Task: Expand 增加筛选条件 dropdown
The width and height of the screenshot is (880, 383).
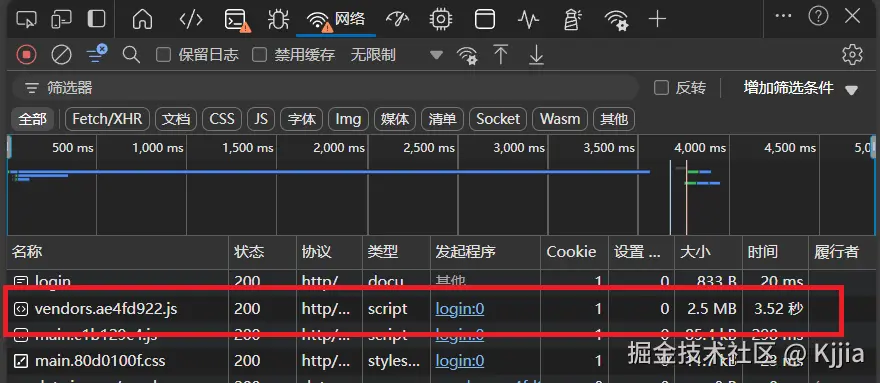Action: coord(801,88)
